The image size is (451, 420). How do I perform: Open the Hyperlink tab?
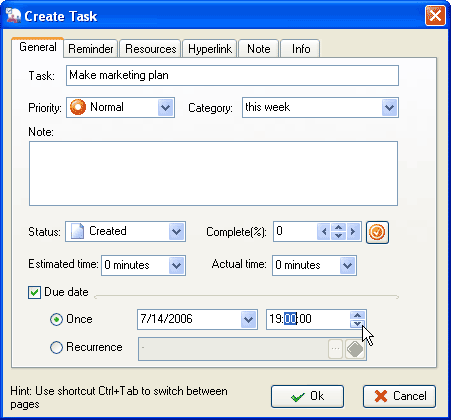[x=210, y=49]
